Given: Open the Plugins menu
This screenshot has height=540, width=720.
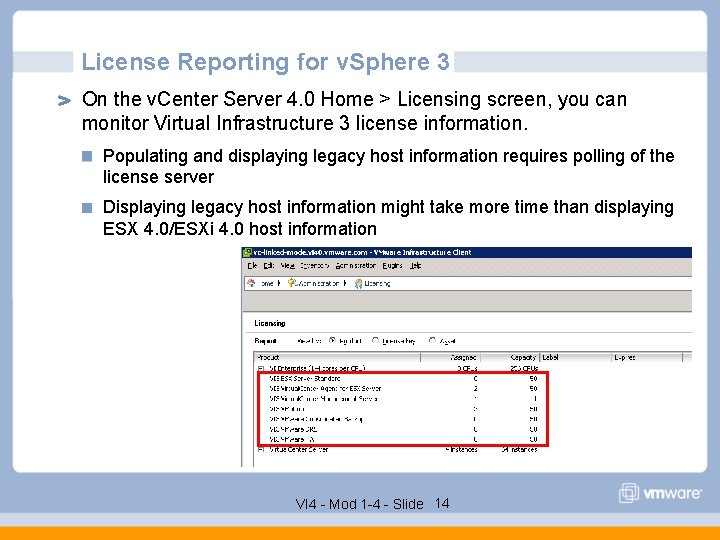Looking at the screenshot, I should pos(392,265).
